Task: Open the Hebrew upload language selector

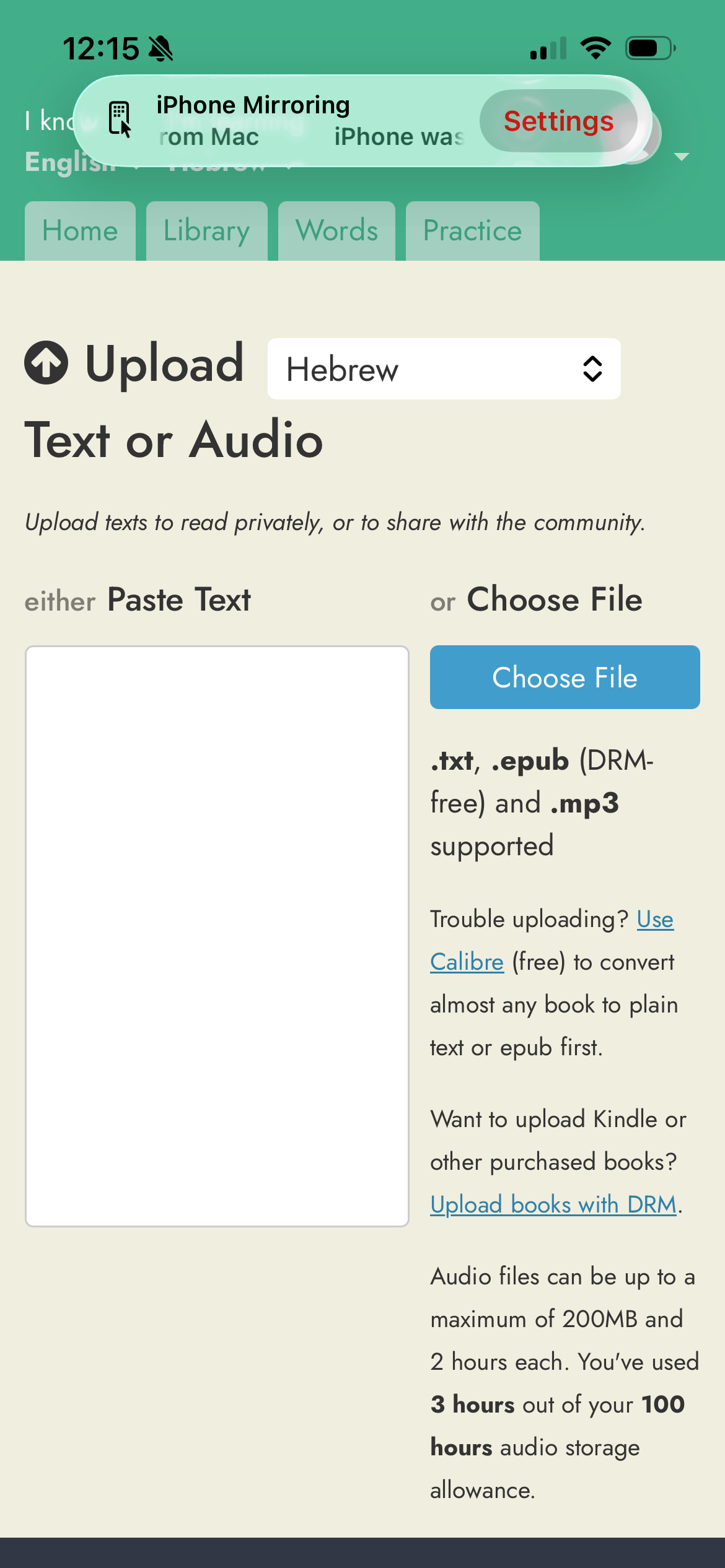Action: pyautogui.click(x=444, y=369)
